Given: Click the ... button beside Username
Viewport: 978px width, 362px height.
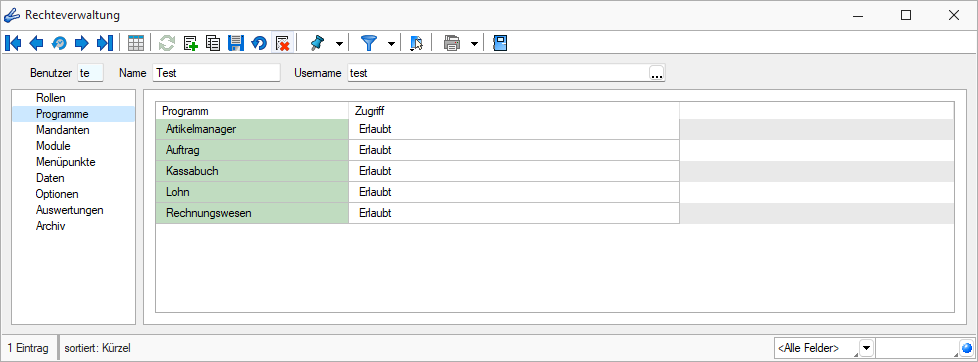Looking at the screenshot, I should click(657, 73).
